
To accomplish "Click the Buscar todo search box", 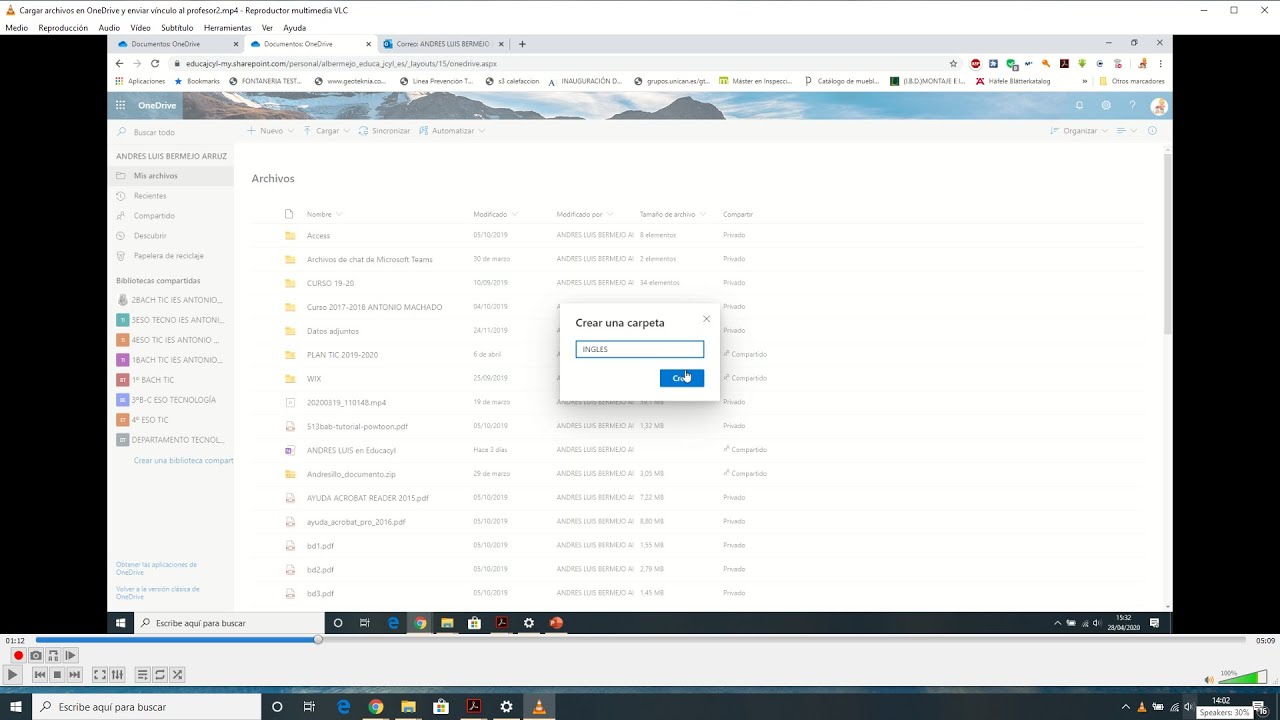I will [170, 132].
